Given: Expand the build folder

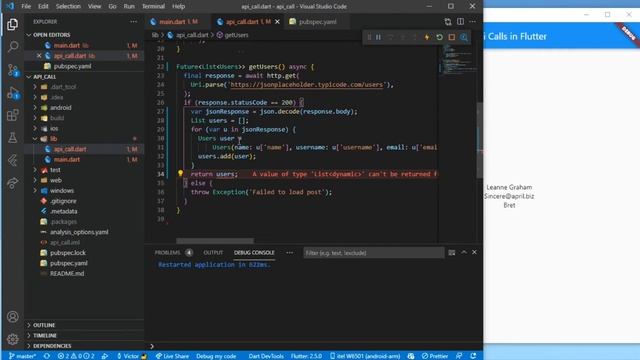Looking at the screenshot, I should point(57,118).
